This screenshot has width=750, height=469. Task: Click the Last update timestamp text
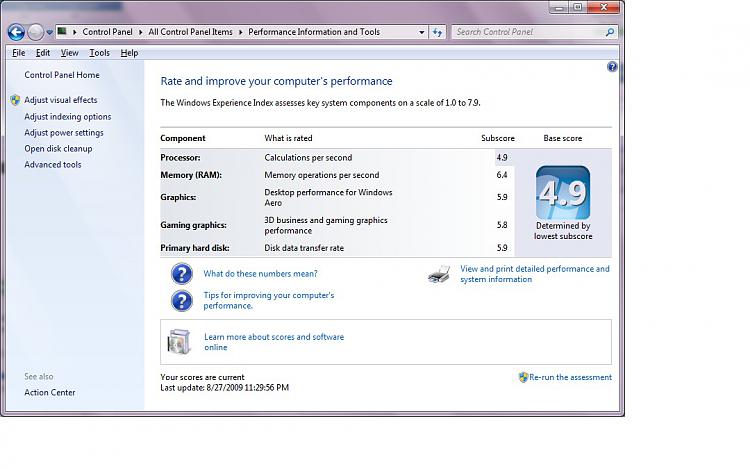(224, 387)
